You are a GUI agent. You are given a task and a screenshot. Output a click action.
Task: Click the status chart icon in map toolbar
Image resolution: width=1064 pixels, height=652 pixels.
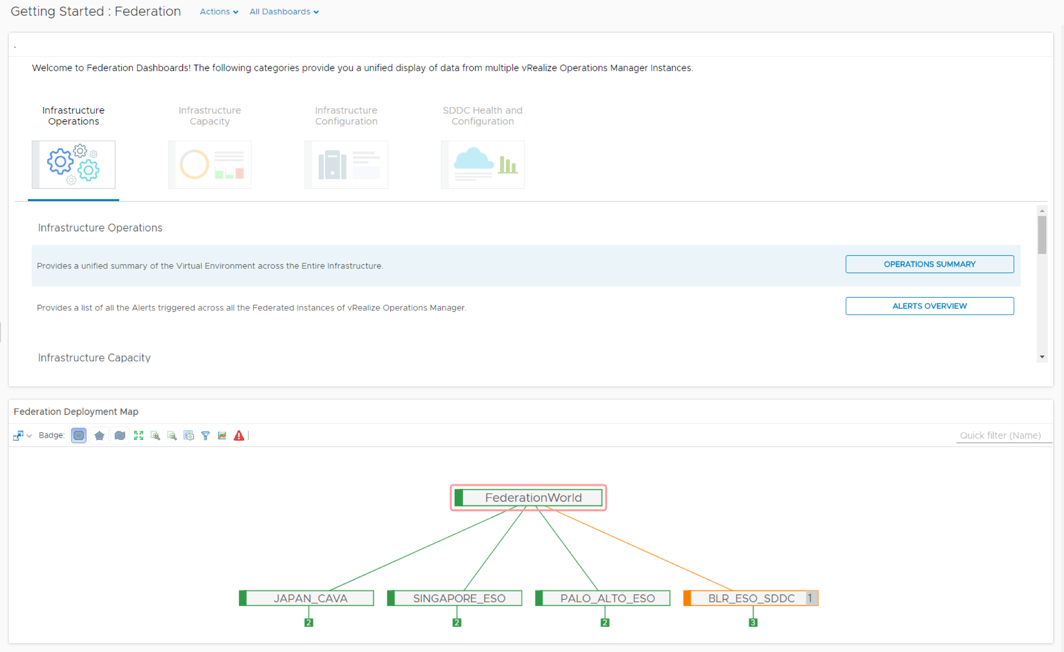tap(221, 435)
